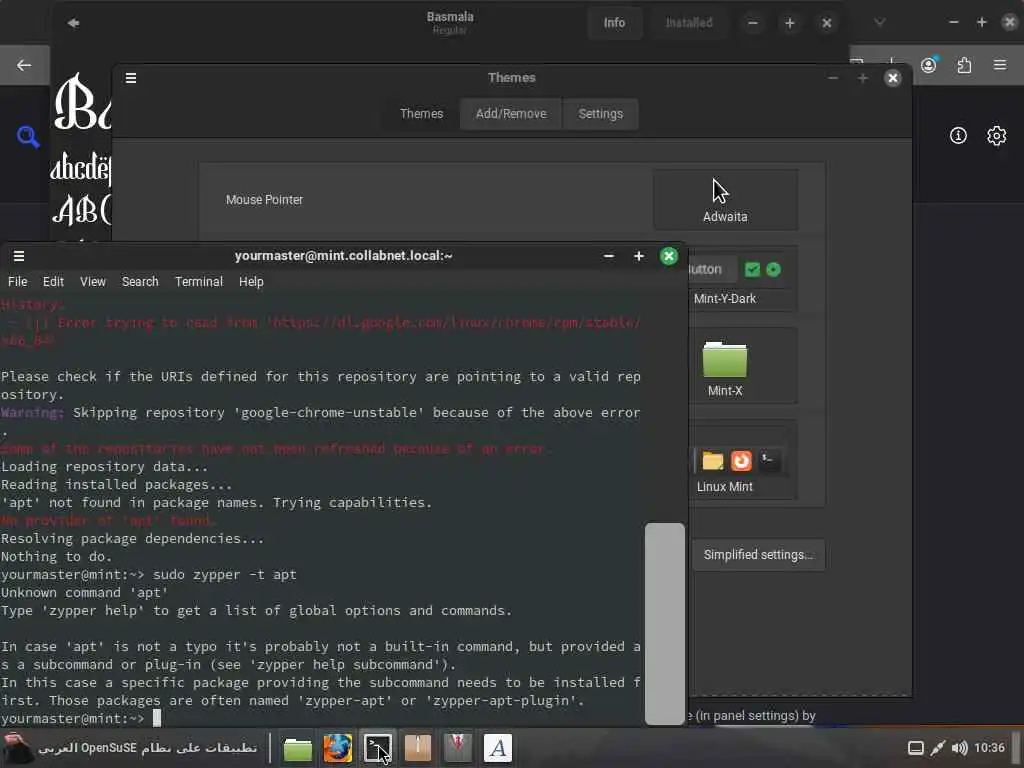Open the network tray icon
Image resolution: width=1024 pixels, height=768 pixels.
tap(938, 748)
